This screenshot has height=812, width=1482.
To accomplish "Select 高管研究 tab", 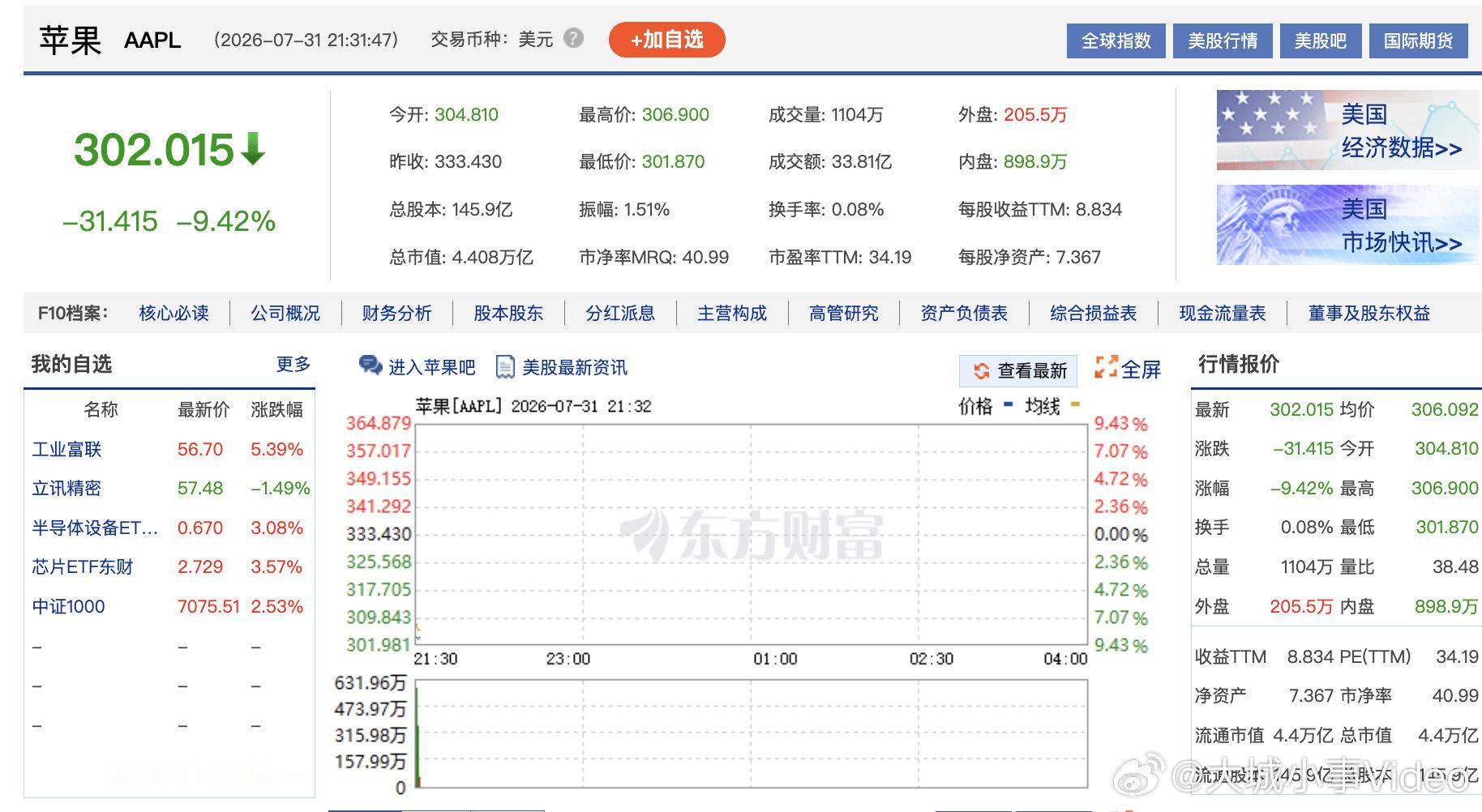I will point(843,313).
